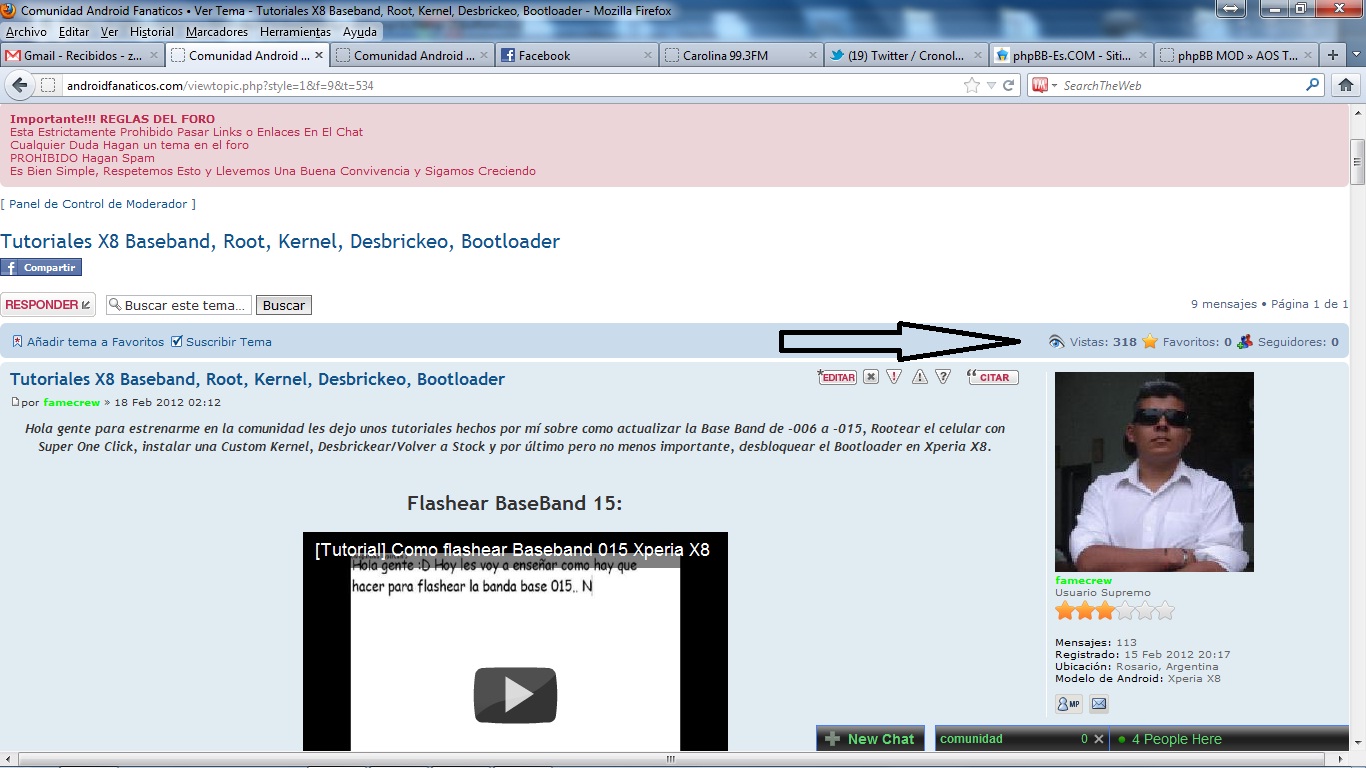The height and width of the screenshot is (768, 1366).
Task: Open a new tab with the plus button
Action: pos(1332,56)
